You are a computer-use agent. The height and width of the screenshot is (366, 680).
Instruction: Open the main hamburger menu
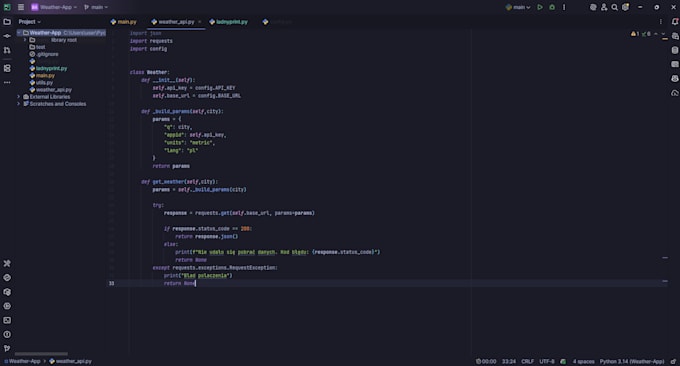tap(21, 7)
